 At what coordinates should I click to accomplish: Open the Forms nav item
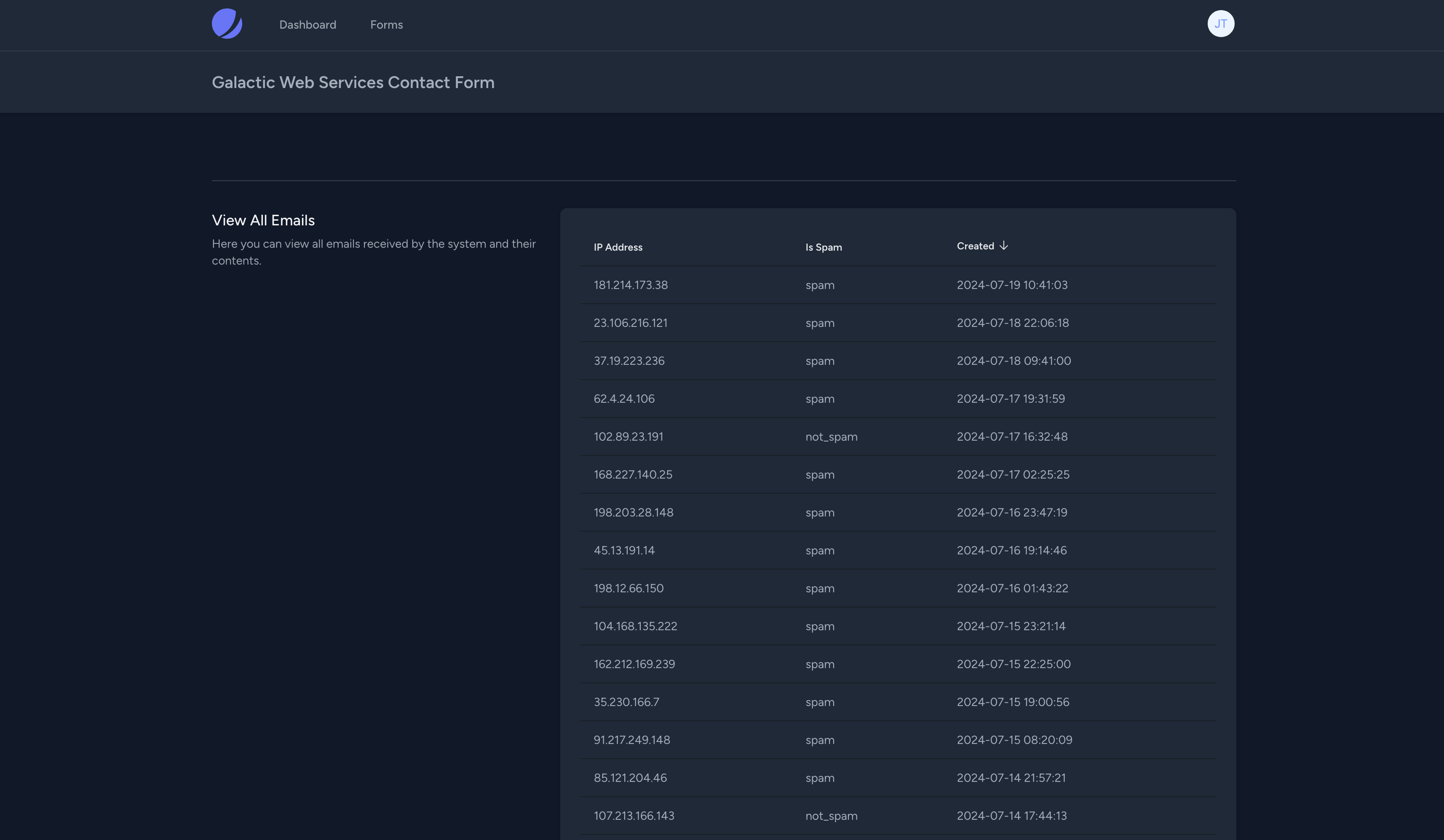pos(386,24)
